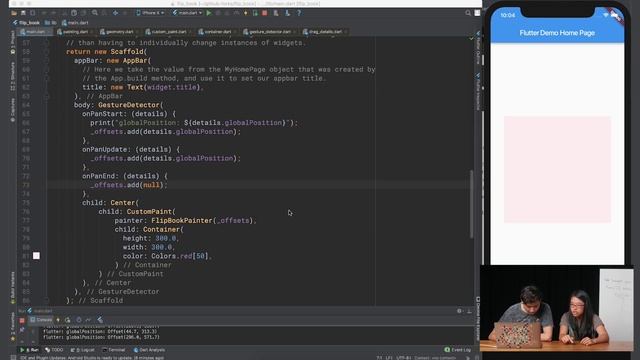The height and width of the screenshot is (360, 640).
Task: Open the TODO tool window button
Action: point(54,350)
